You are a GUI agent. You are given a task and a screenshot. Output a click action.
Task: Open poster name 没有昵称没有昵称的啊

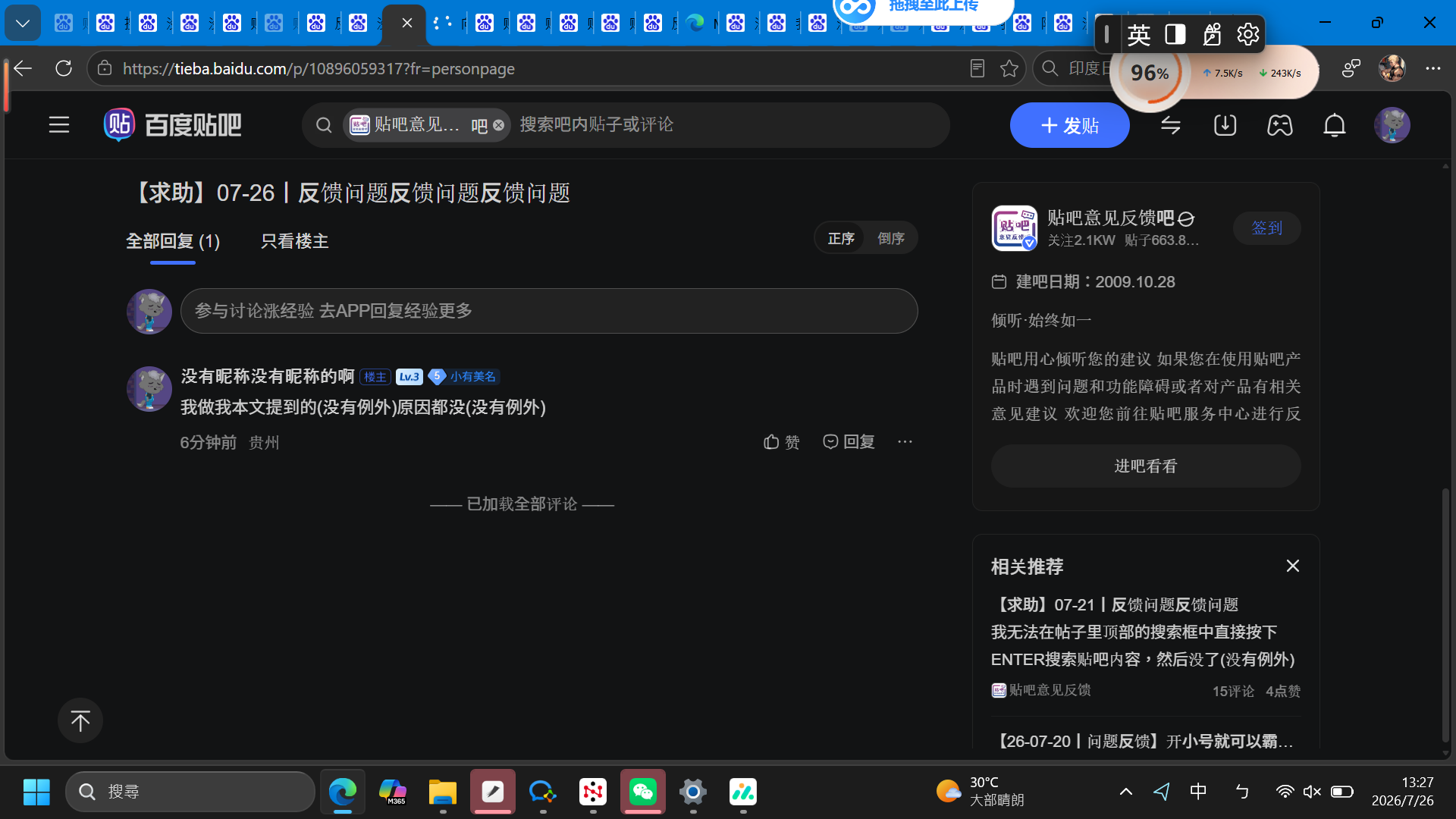tap(268, 376)
